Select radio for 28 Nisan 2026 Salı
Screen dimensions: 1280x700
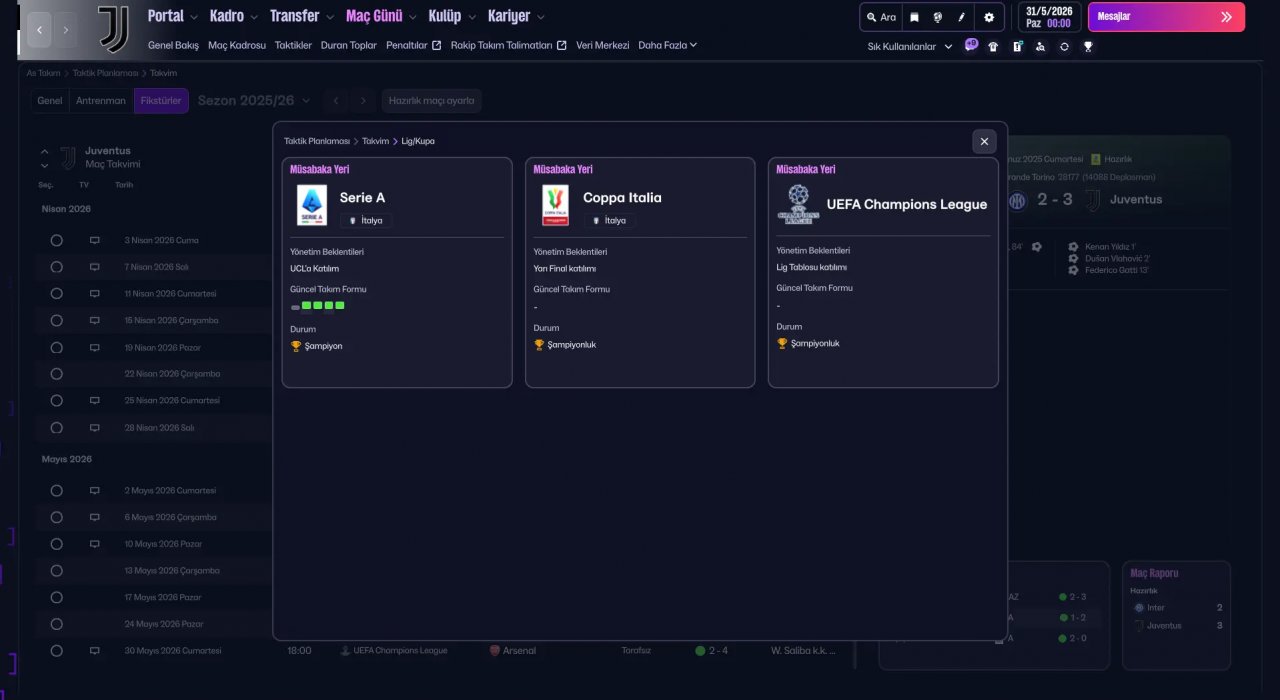pyautogui.click(x=56, y=428)
